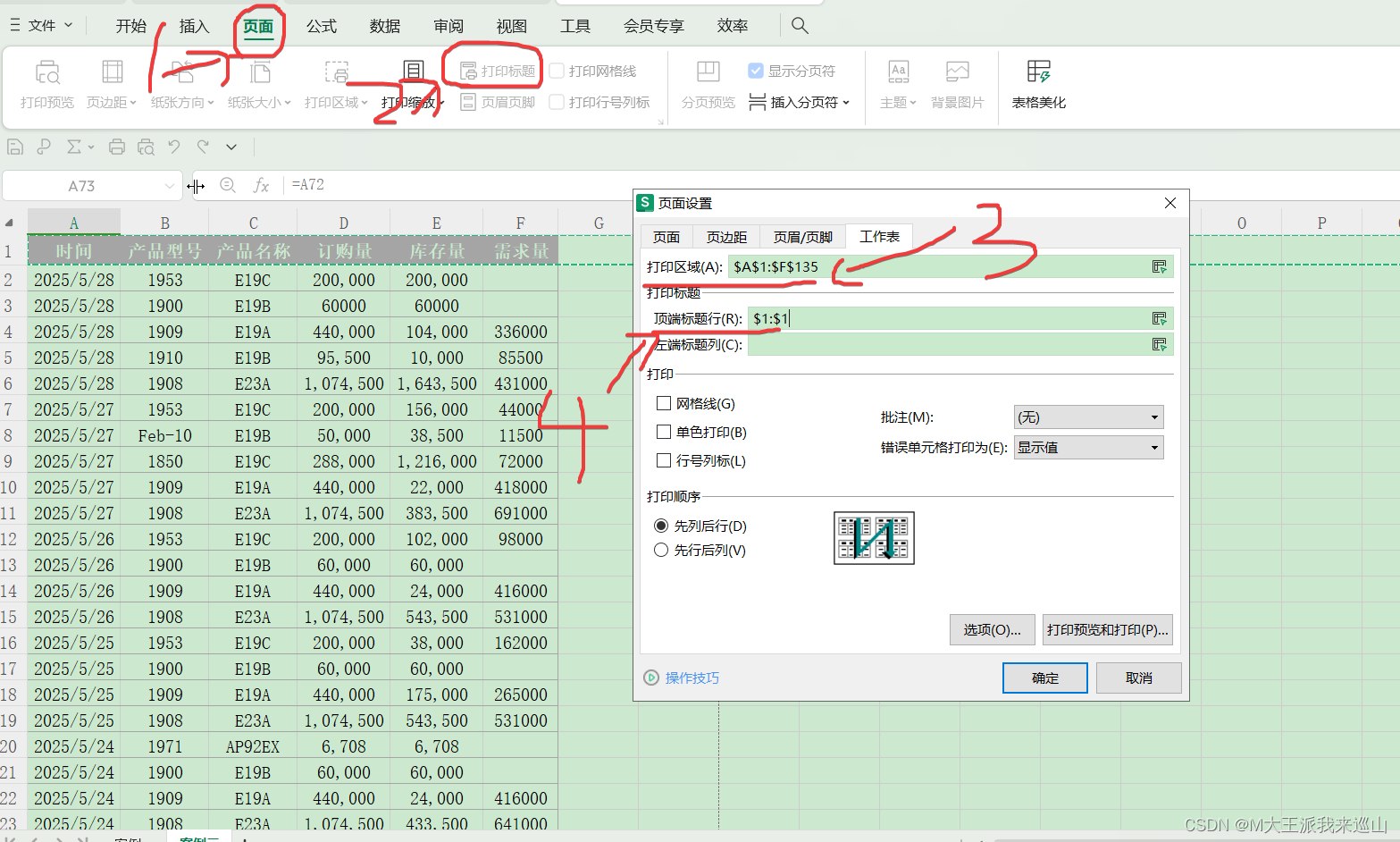The image size is (1400, 842).
Task: Toggle Print Headings (打印行号列标) ribbon checkbox
Action: (557, 102)
